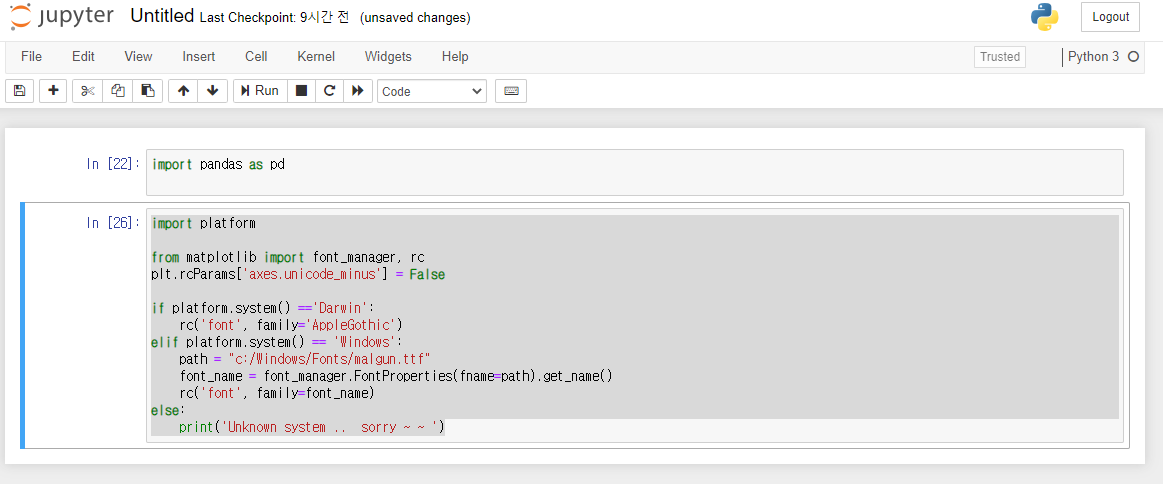Click the else: line of code
The width and height of the screenshot is (1163, 484).
pyautogui.click(x=168, y=411)
